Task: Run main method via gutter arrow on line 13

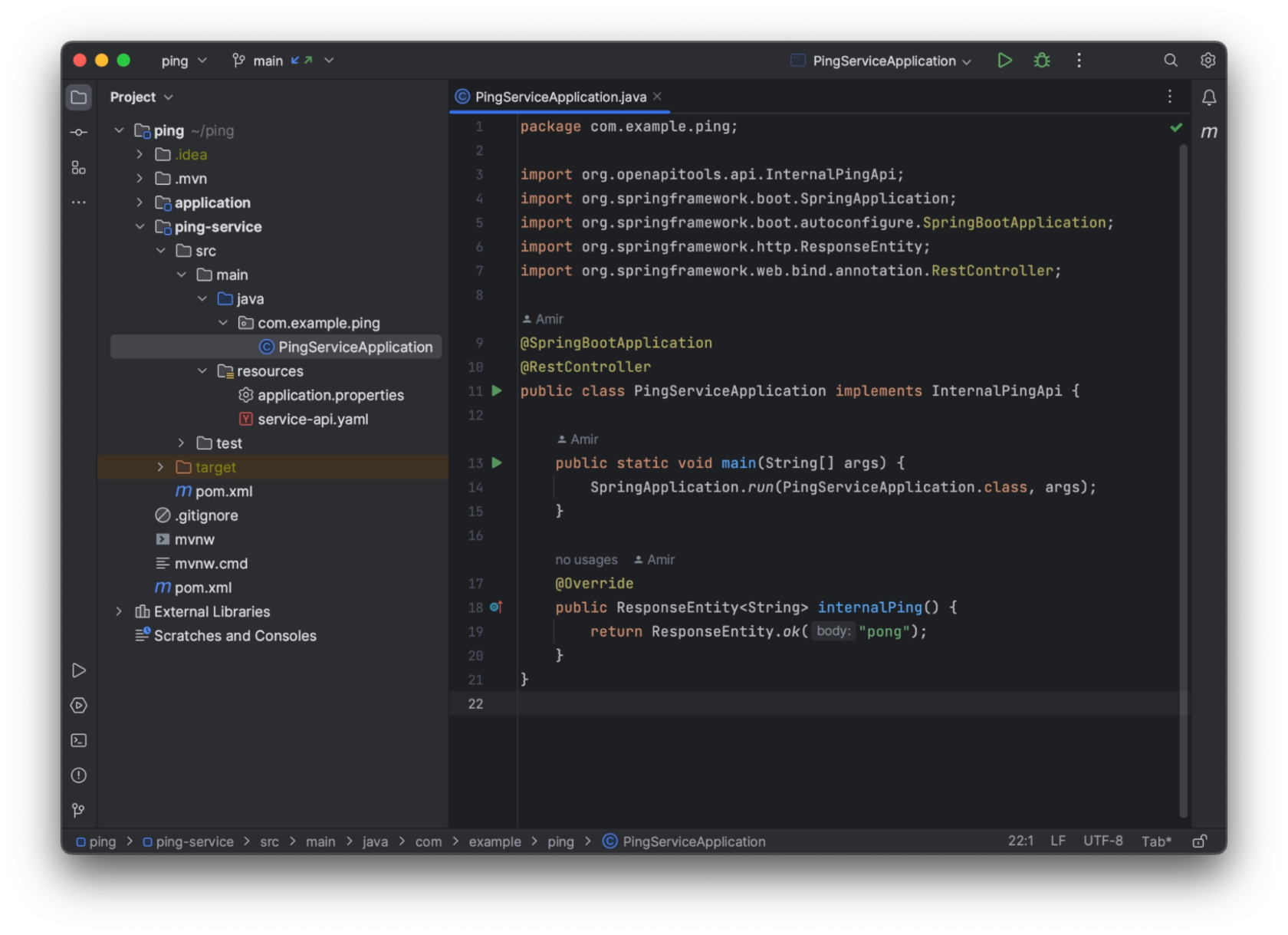Action: coord(497,463)
